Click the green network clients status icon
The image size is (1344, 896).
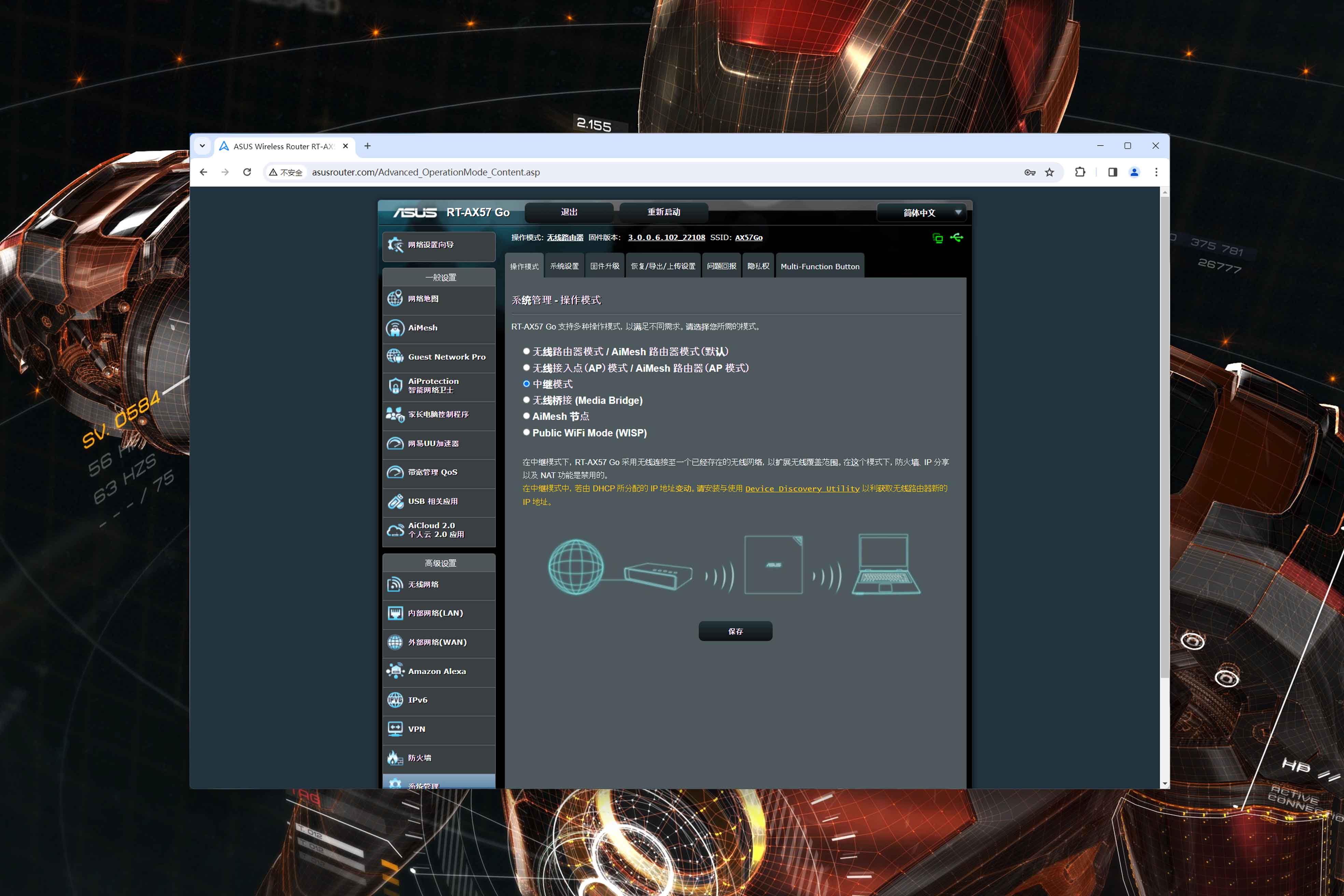[938, 238]
